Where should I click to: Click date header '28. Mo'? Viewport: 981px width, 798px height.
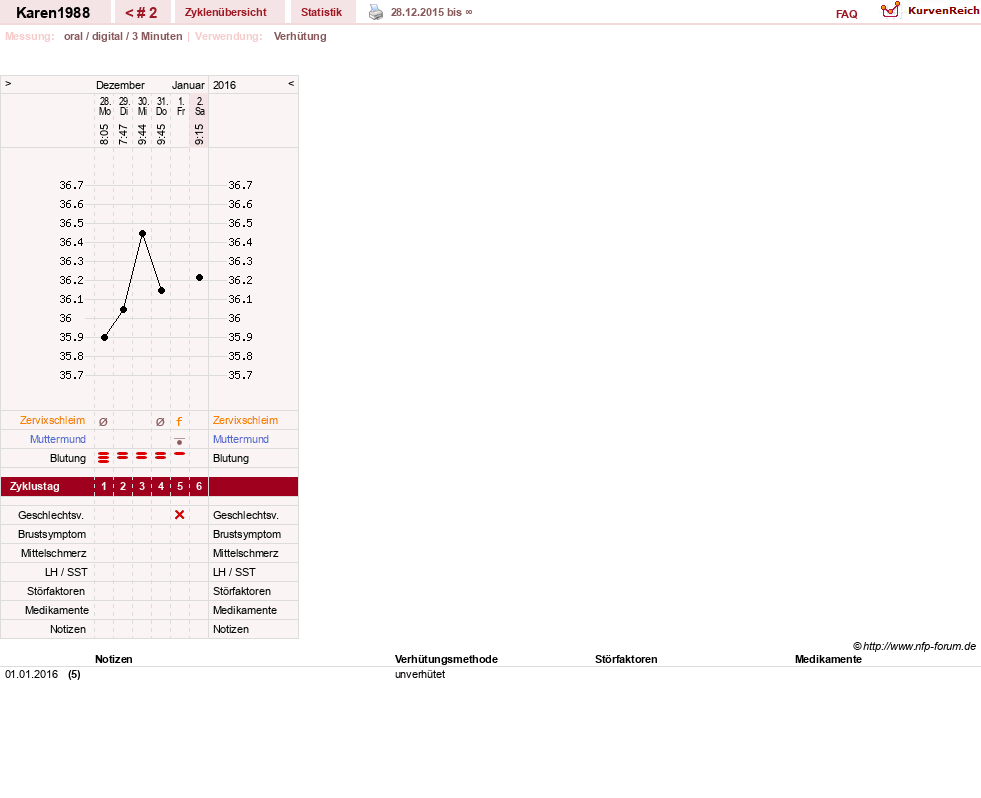coord(104,106)
